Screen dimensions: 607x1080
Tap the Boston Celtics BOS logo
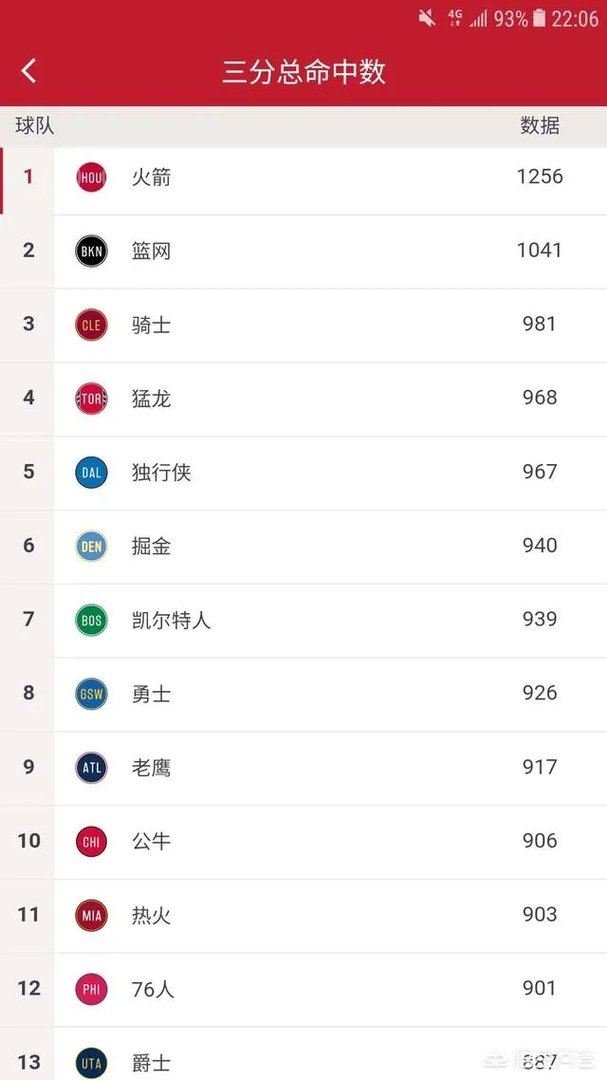[x=91, y=620]
